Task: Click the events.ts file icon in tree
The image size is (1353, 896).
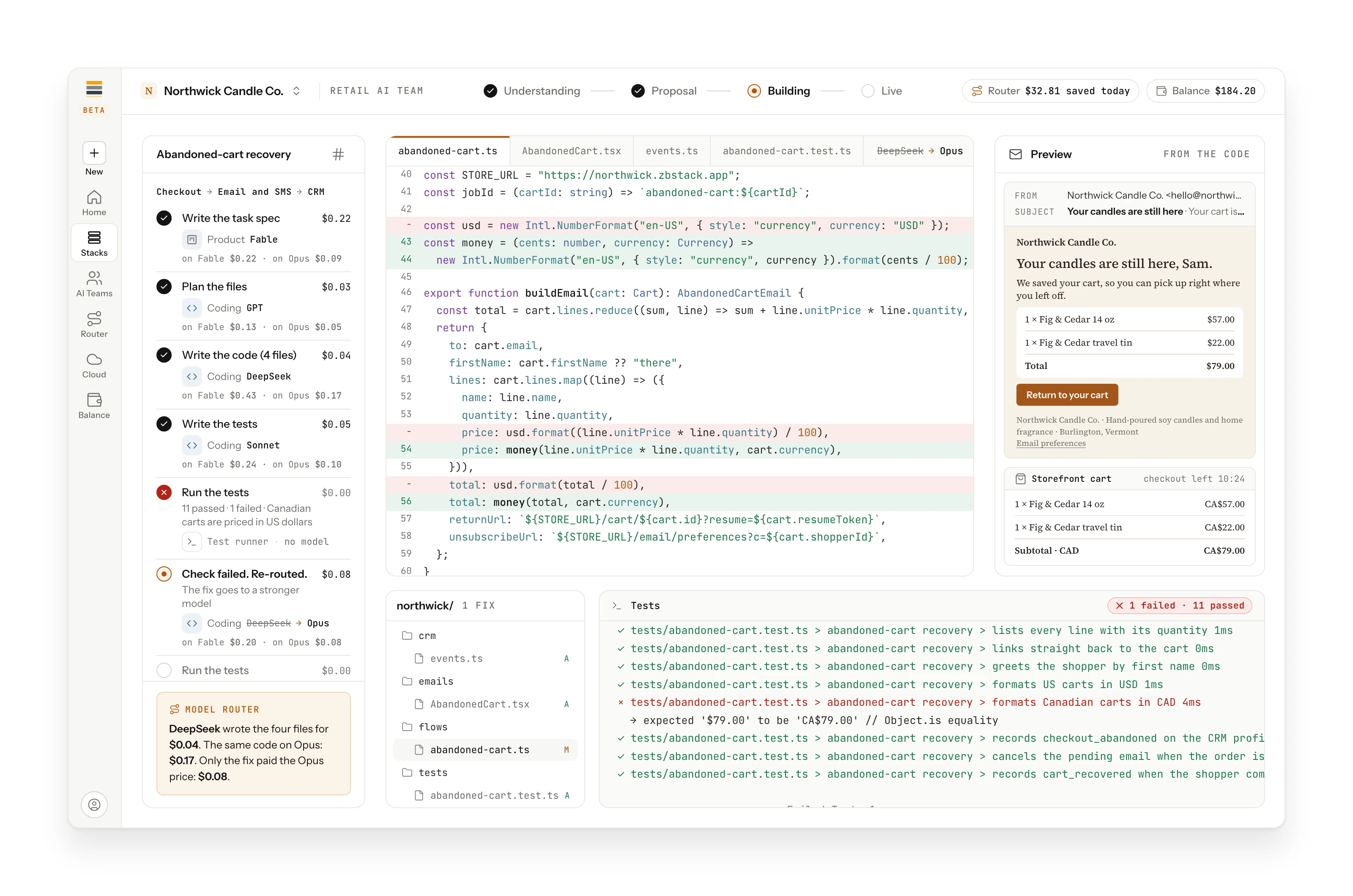Action: pos(419,658)
